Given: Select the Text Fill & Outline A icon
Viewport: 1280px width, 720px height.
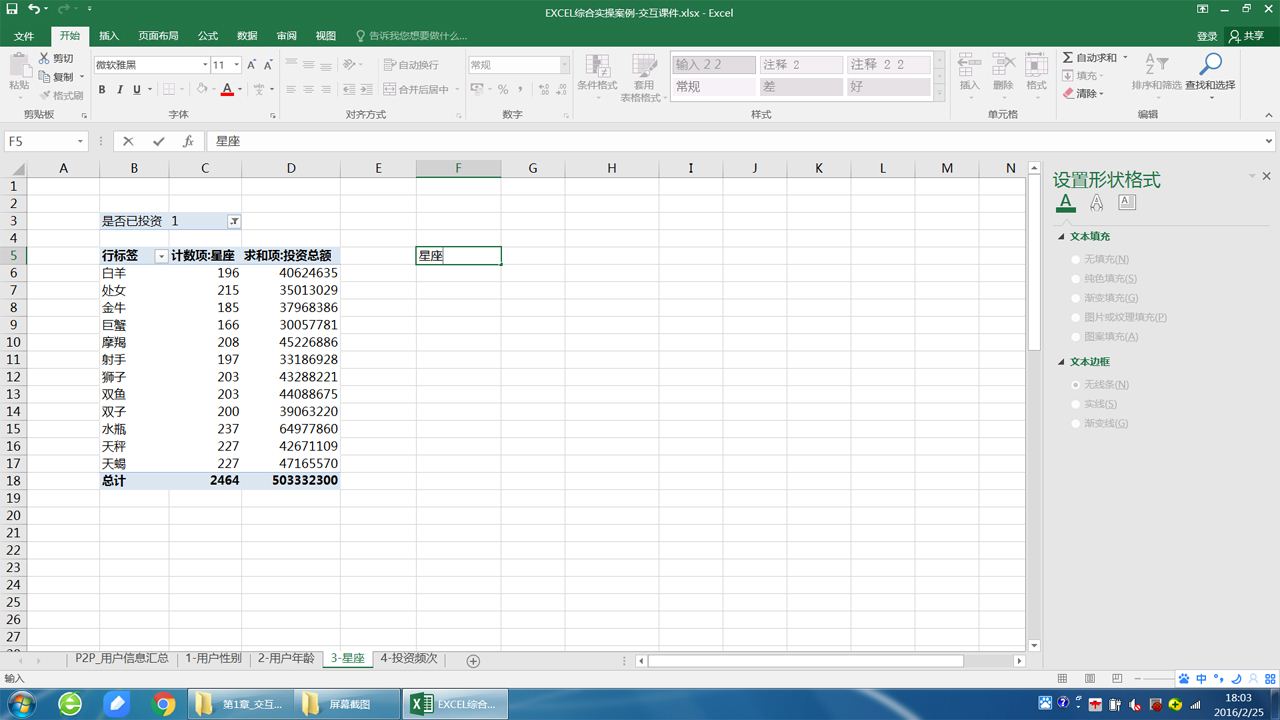Looking at the screenshot, I should tap(1066, 203).
